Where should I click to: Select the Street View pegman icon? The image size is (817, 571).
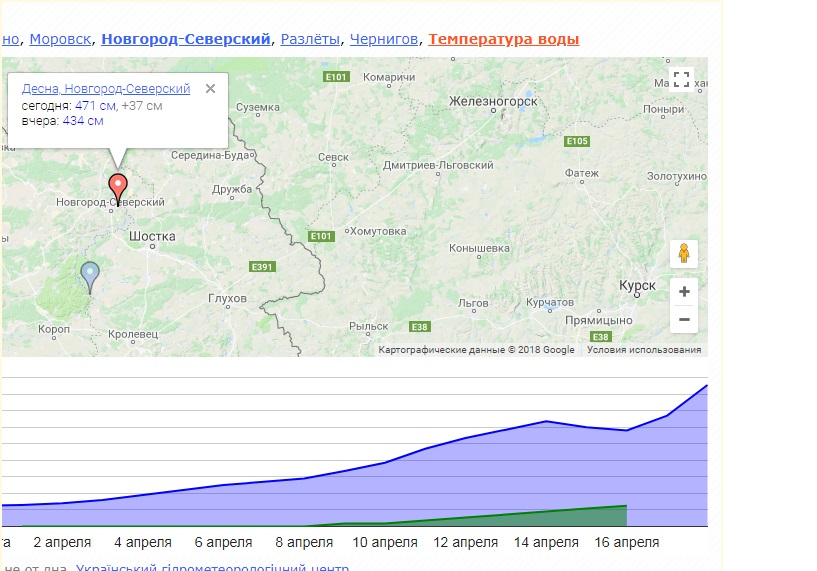pos(684,254)
